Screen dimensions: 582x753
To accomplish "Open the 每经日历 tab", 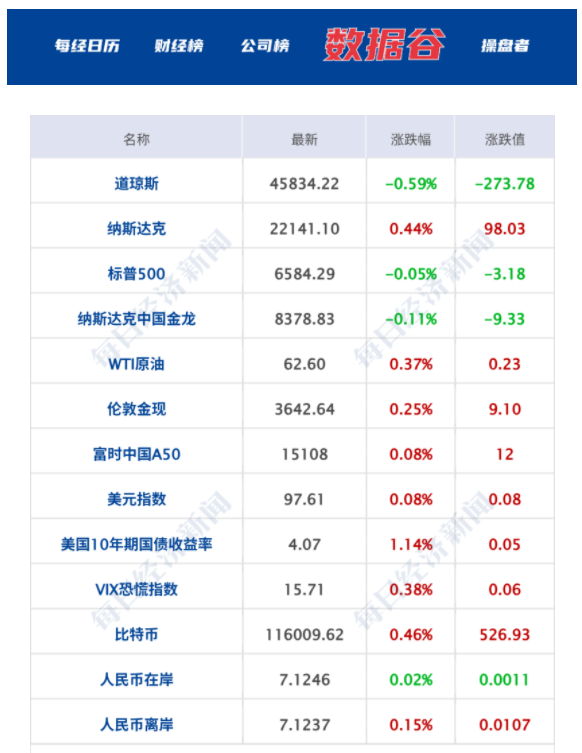I will (x=87, y=46).
